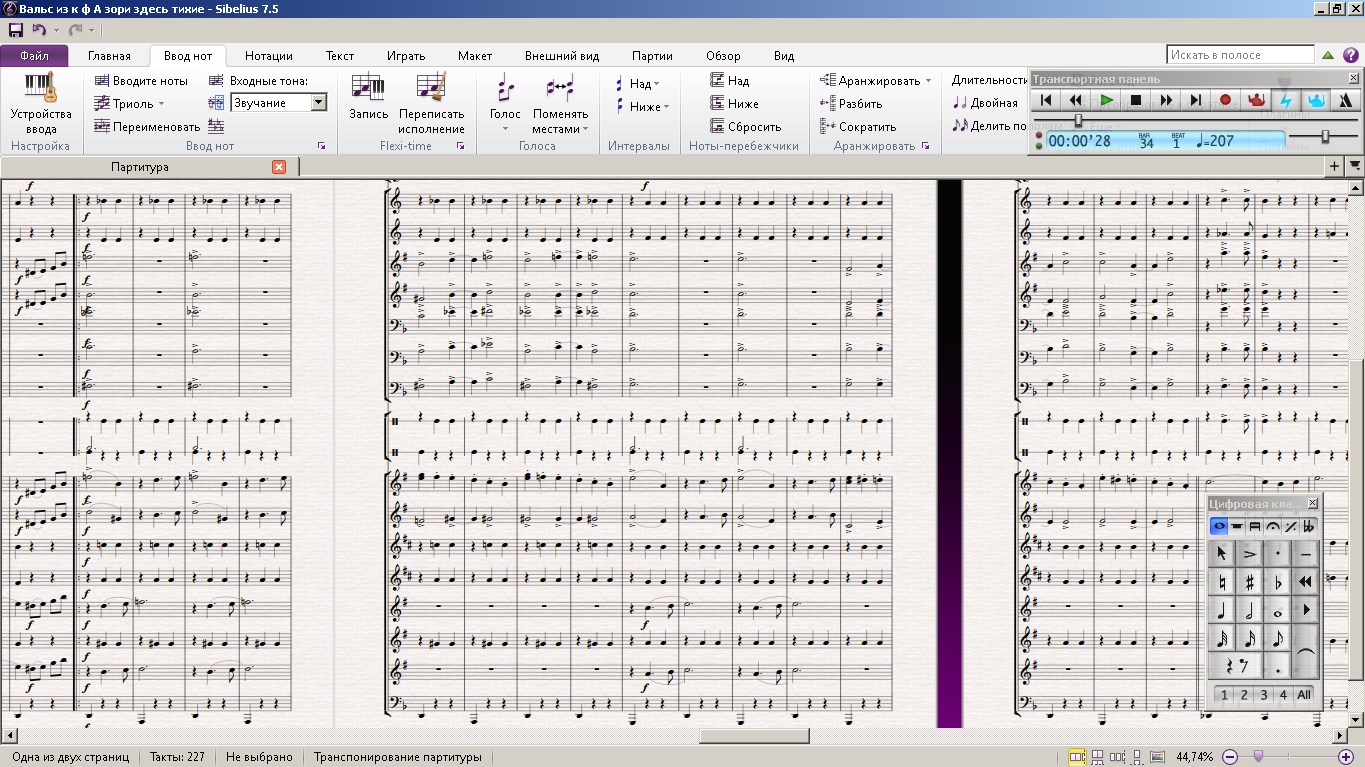Open the Ввод нот group dialog launcher
Viewport: 1365px width, 767px height.
point(322,146)
